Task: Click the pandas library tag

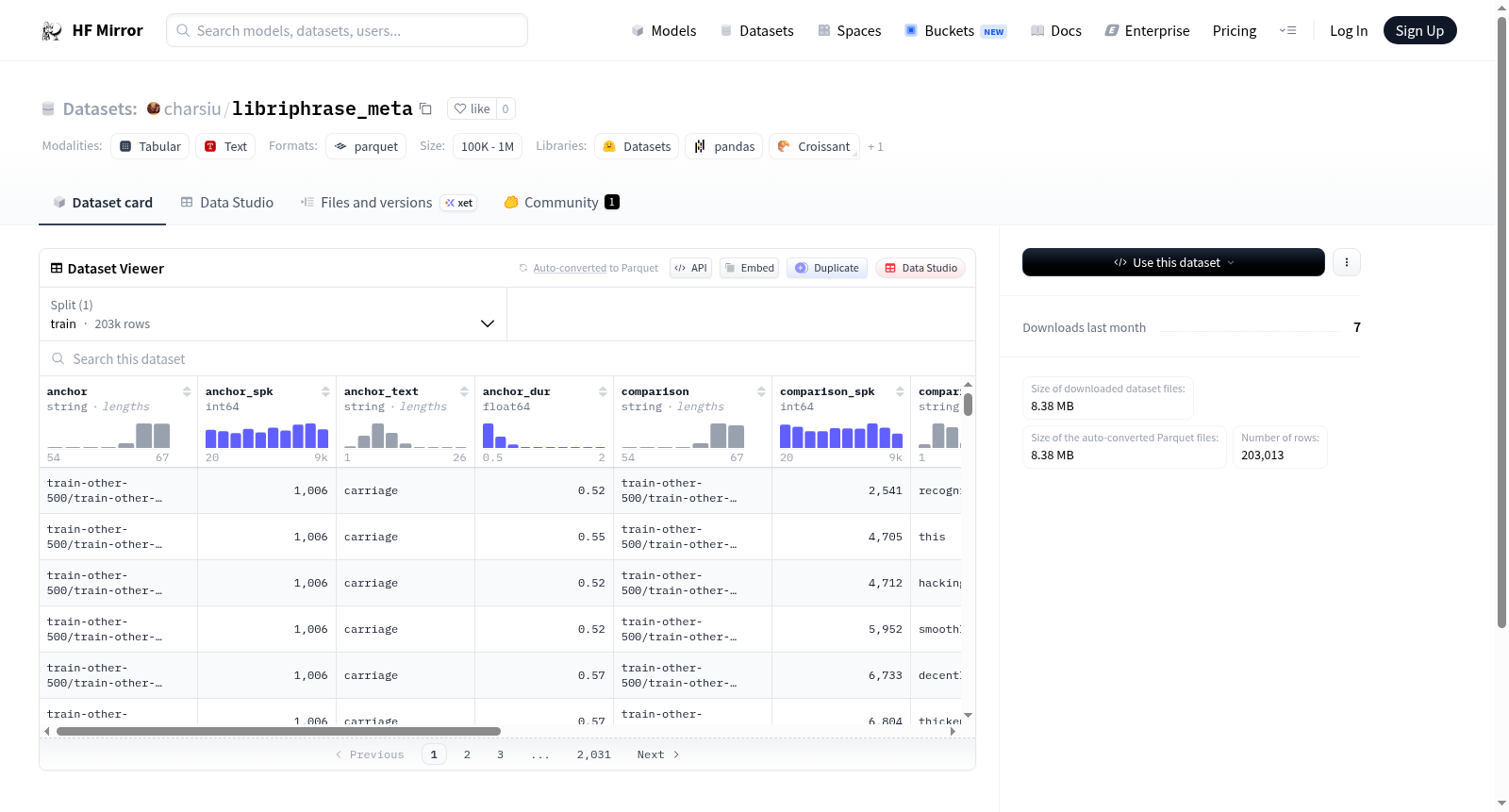Action: [x=724, y=146]
